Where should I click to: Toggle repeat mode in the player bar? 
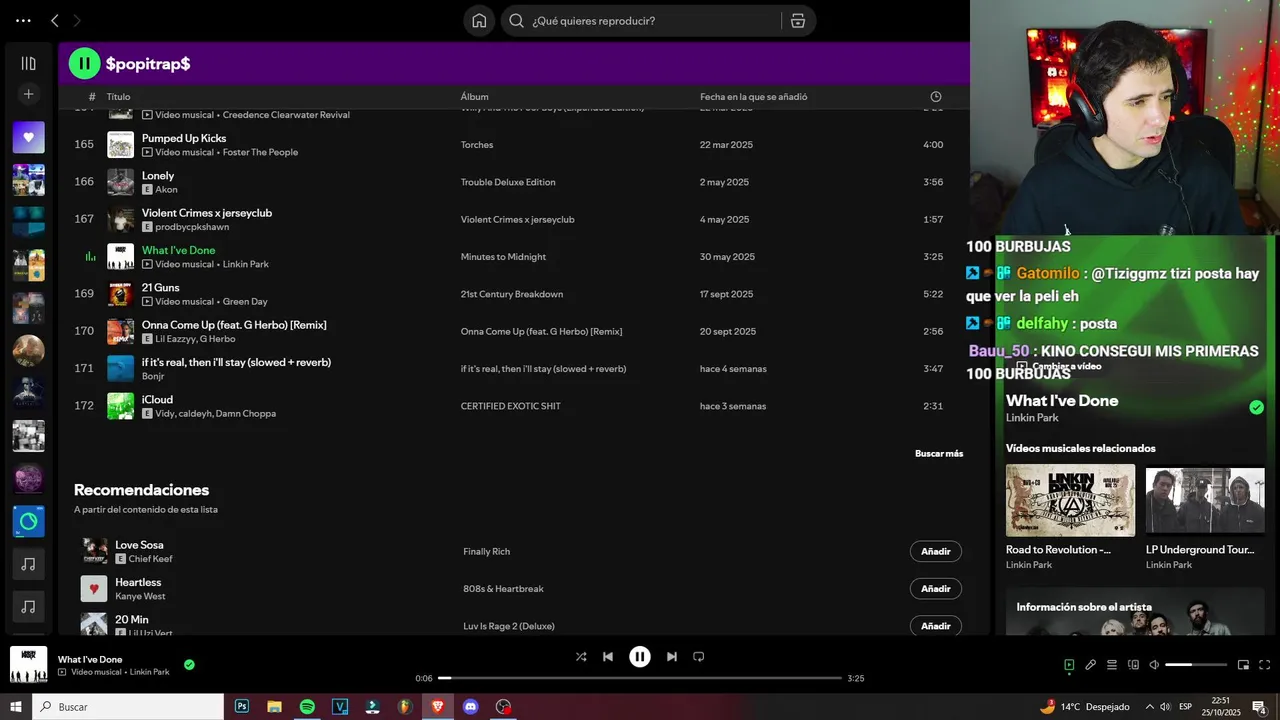[x=699, y=657]
